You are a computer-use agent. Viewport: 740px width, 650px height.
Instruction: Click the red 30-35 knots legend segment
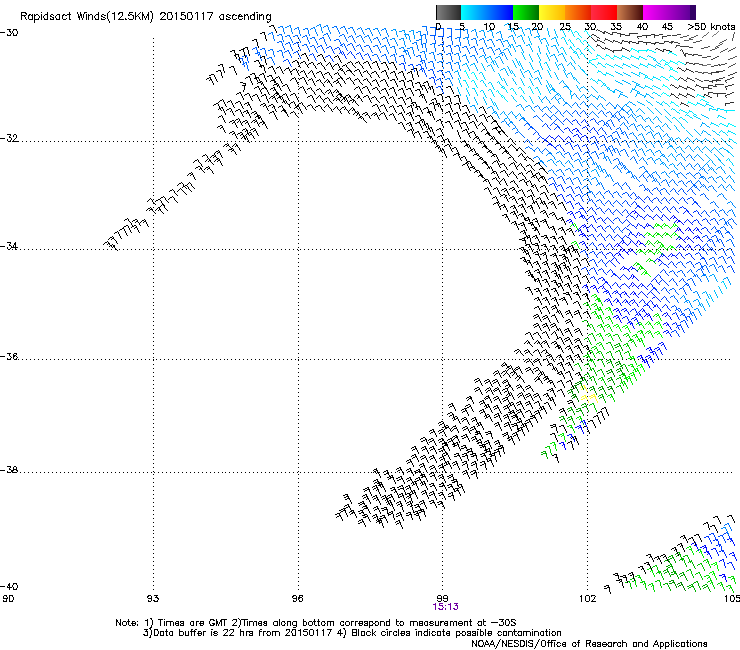coord(604,12)
